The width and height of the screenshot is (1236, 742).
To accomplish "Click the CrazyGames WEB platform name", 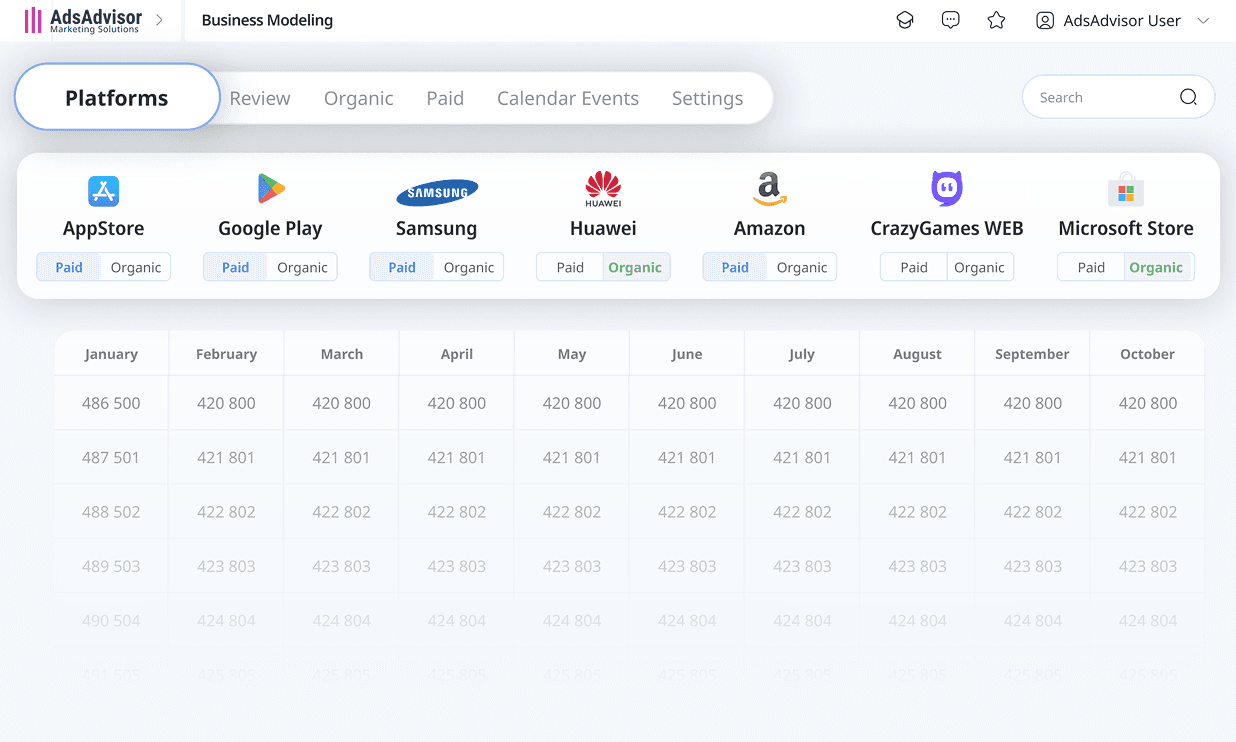I will point(947,228).
